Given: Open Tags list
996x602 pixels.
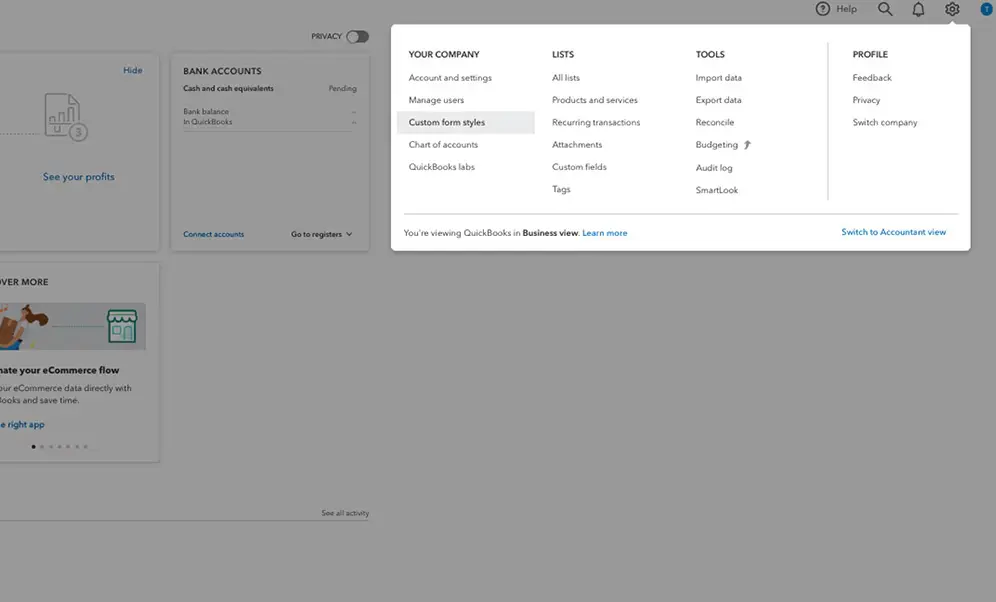Looking at the screenshot, I should click(x=561, y=189).
